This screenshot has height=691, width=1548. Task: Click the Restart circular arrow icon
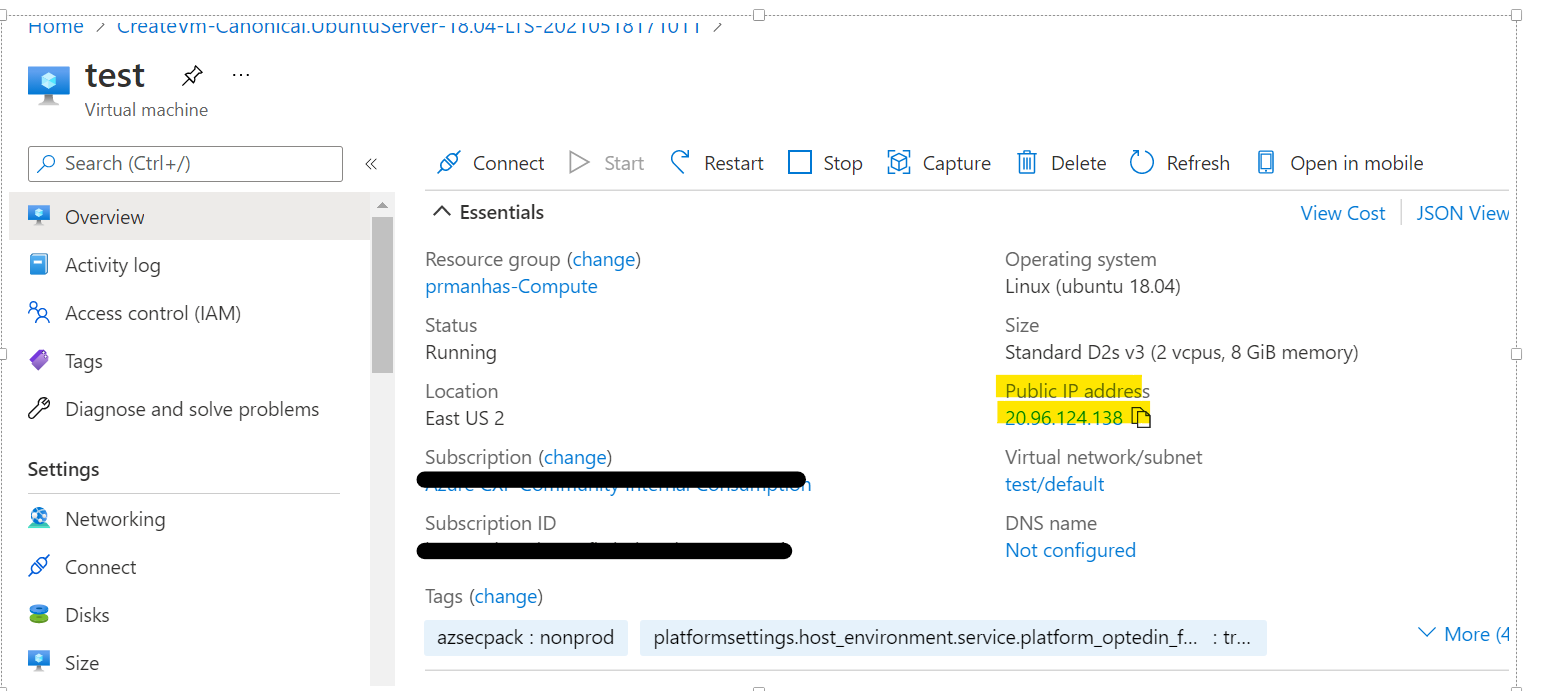pyautogui.click(x=681, y=163)
